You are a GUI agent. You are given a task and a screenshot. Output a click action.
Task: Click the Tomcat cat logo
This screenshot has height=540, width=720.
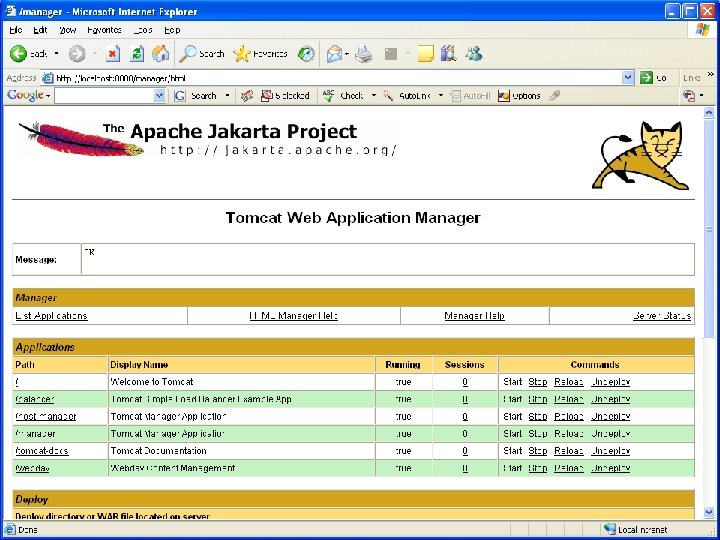click(x=641, y=155)
